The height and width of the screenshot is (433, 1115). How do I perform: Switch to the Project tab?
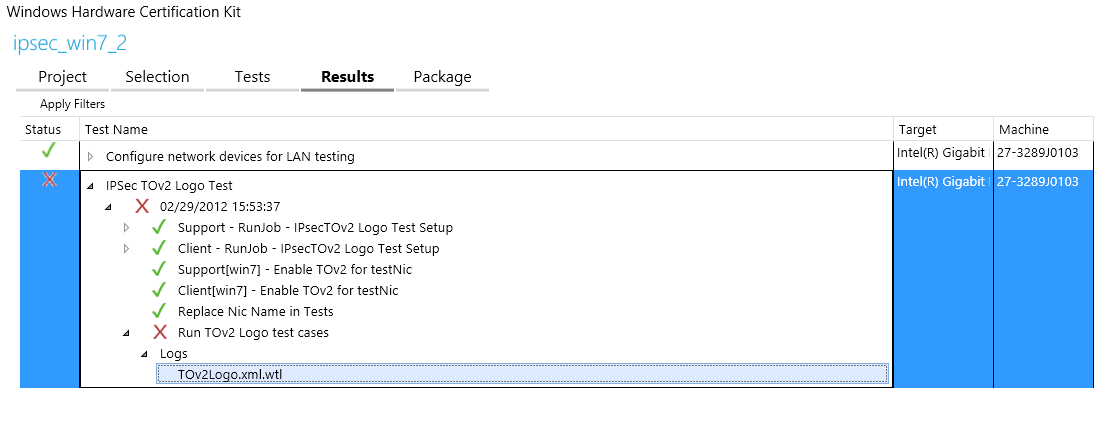pos(62,77)
